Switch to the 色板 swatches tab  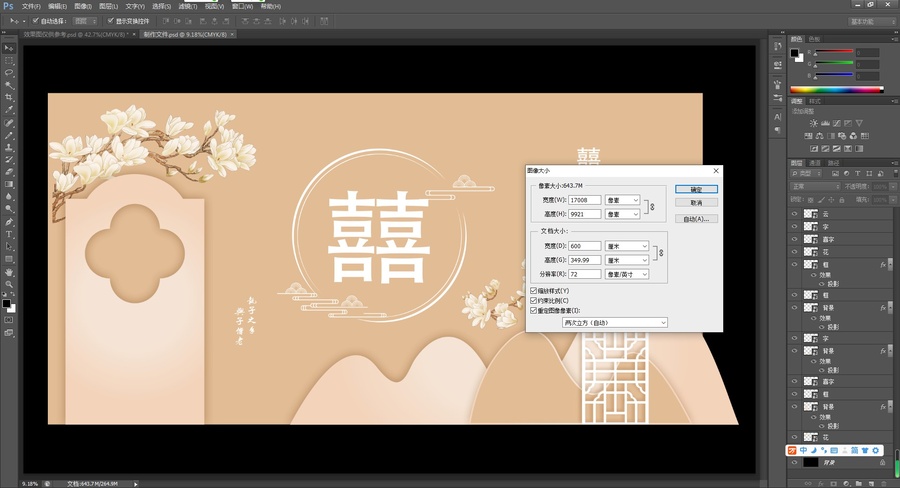814,39
